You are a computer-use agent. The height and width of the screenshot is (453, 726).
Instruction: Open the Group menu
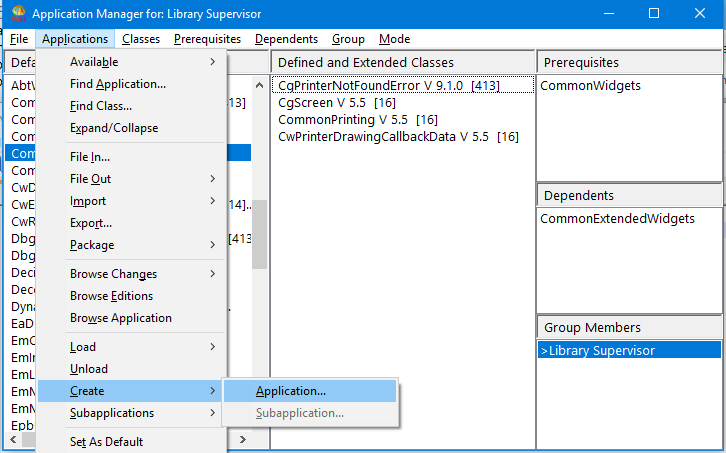(x=348, y=39)
